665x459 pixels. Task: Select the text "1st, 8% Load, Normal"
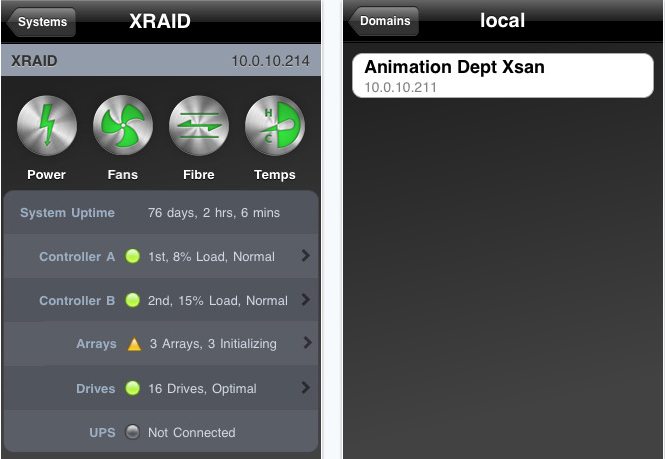click(211, 257)
